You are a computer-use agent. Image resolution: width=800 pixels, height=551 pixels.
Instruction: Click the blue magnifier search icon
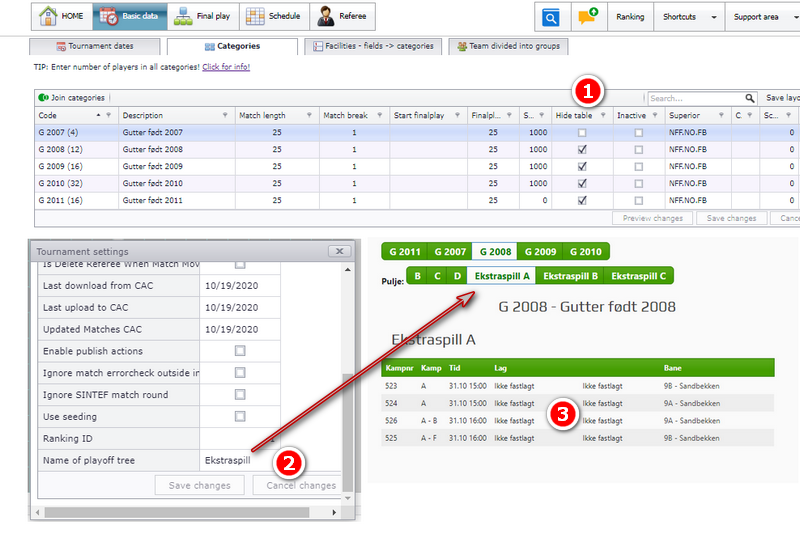(x=551, y=17)
